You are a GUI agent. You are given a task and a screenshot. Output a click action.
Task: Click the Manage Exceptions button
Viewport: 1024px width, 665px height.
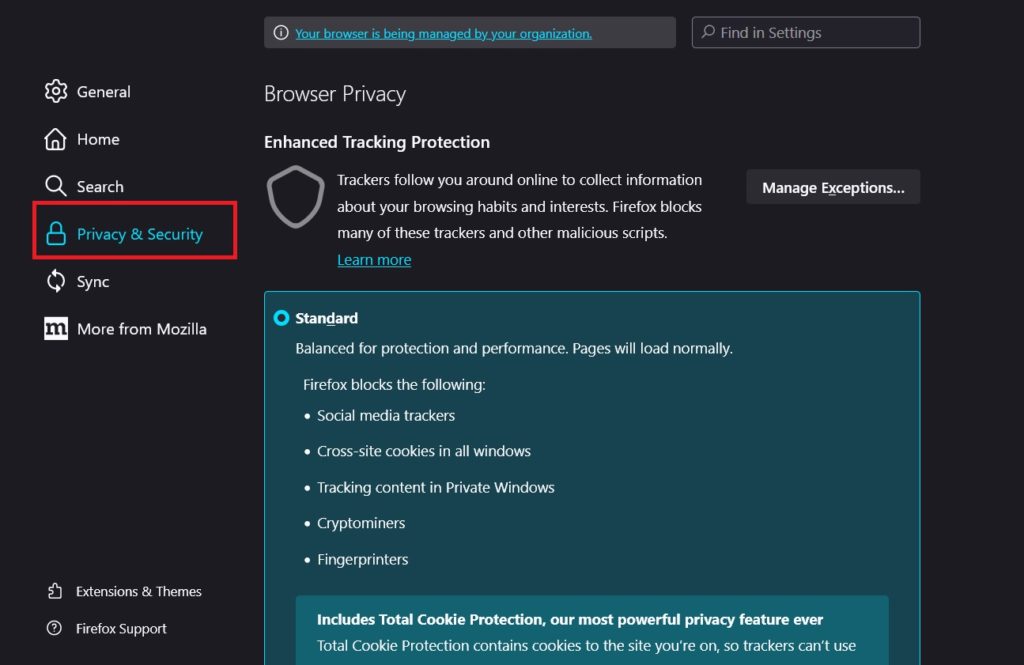tap(833, 187)
